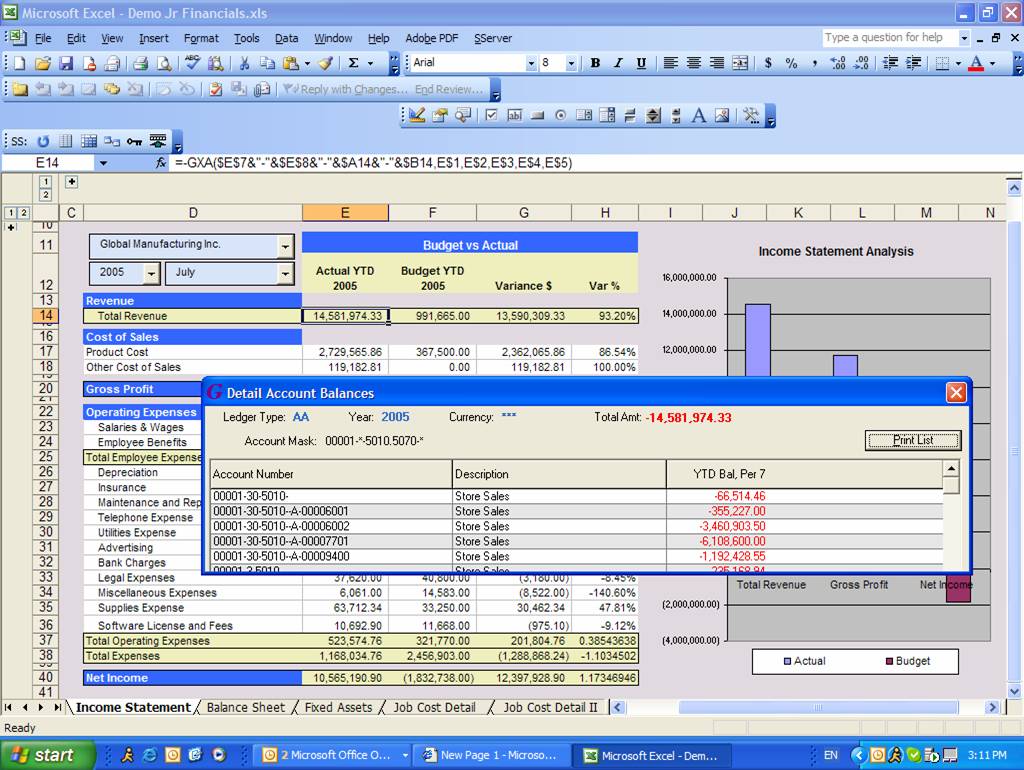
Task: Print the sheet using the printer icon
Action: coord(140,63)
